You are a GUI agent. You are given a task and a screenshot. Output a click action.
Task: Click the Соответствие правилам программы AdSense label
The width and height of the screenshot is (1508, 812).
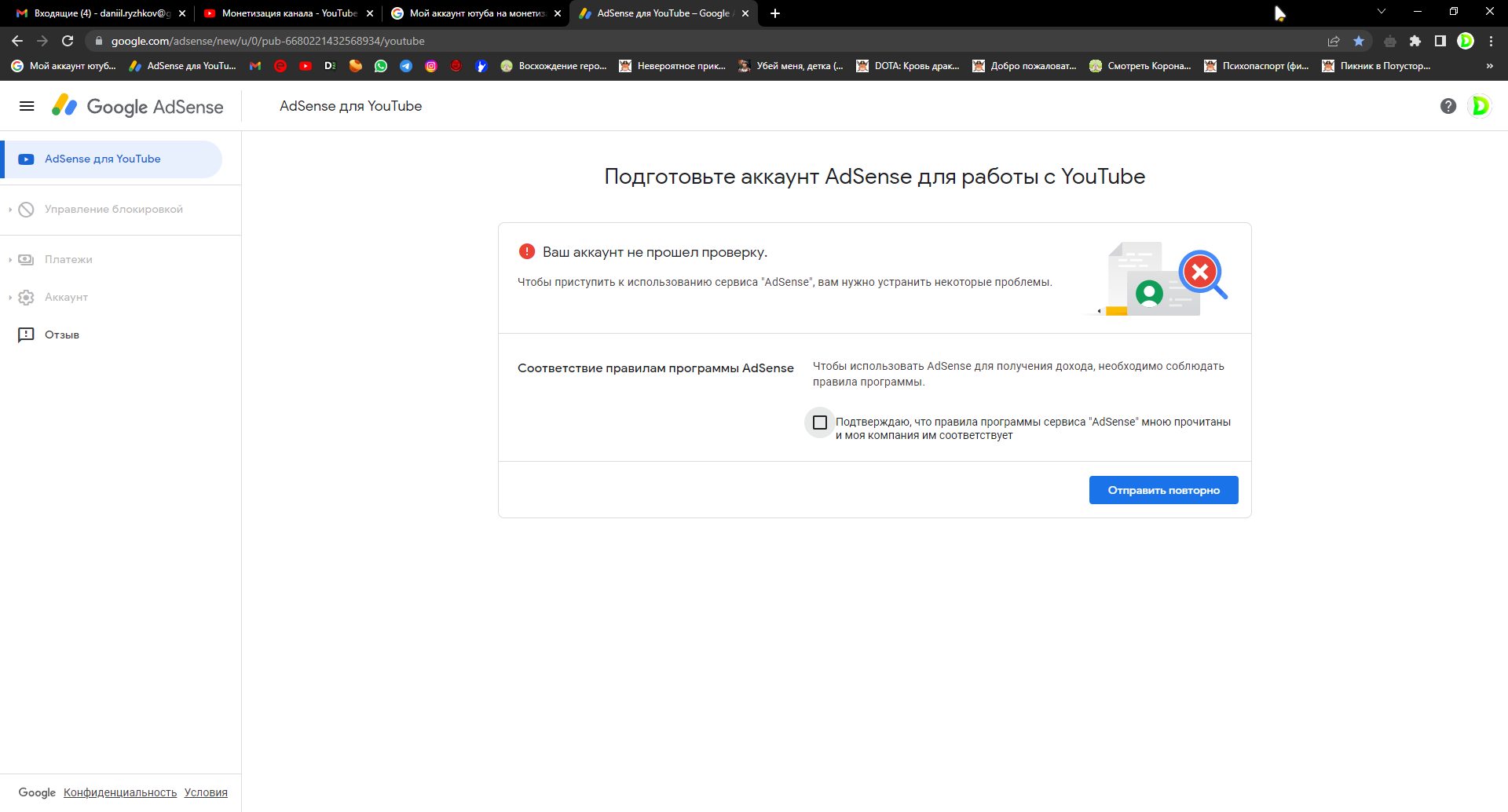click(656, 368)
